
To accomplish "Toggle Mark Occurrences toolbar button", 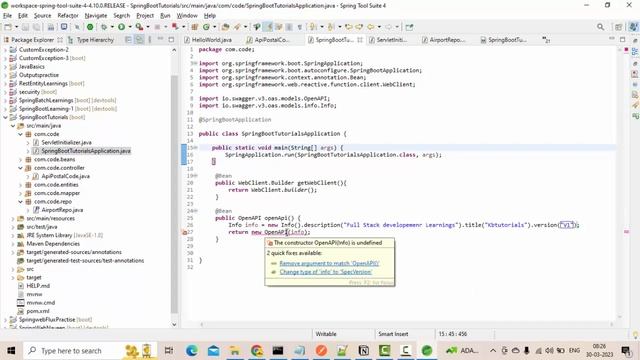I will [x=269, y=27].
